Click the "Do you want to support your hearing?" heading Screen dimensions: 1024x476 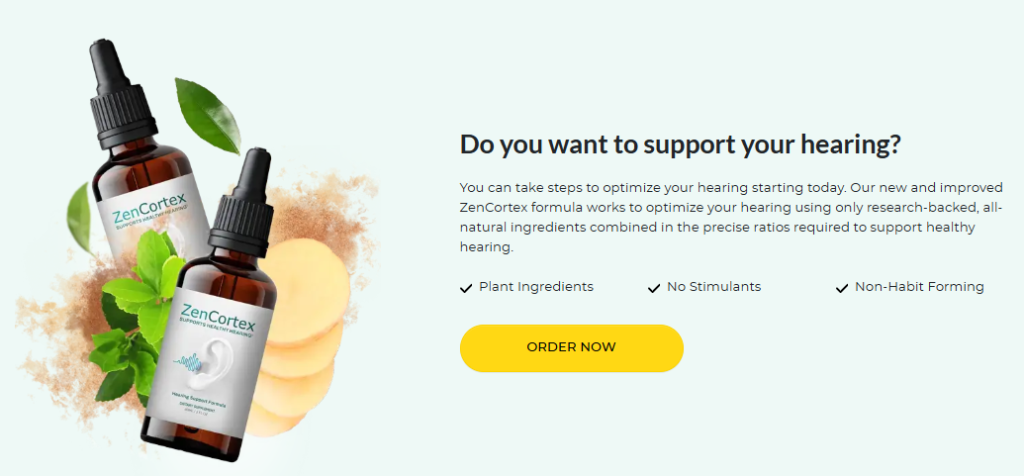tap(680, 145)
